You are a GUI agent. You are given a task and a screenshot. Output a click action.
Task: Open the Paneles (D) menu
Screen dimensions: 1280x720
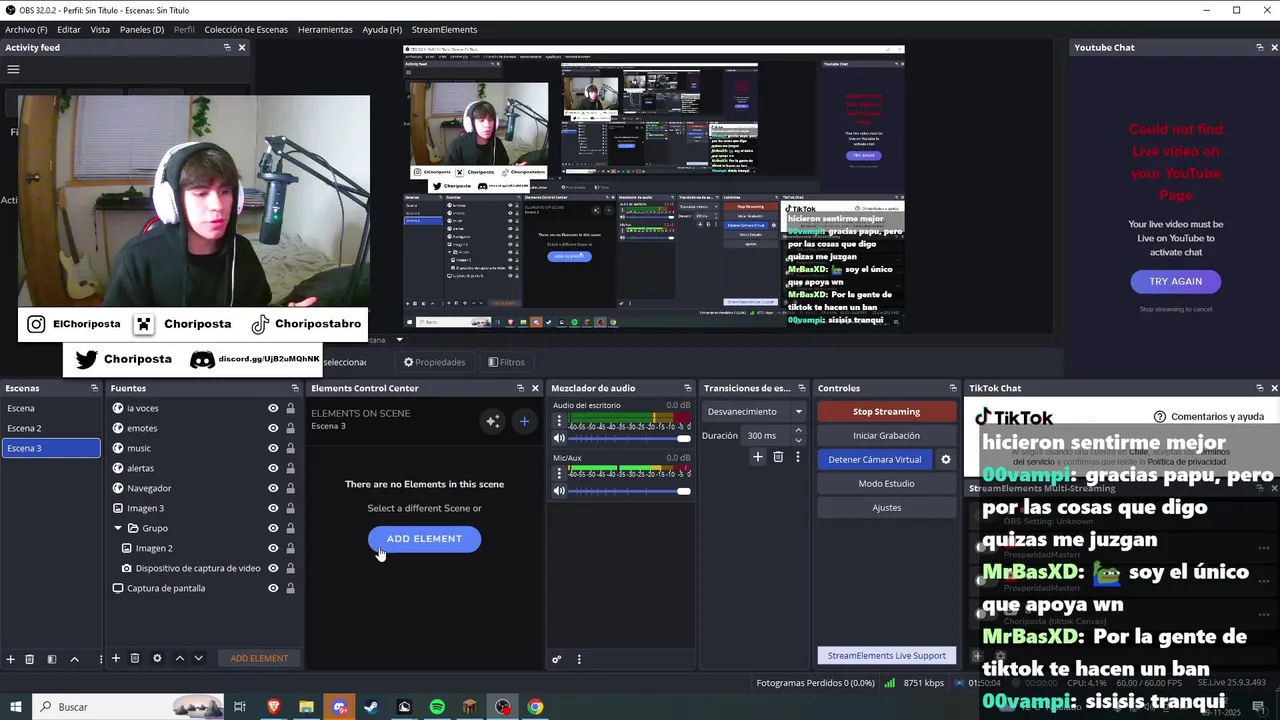[x=142, y=29]
